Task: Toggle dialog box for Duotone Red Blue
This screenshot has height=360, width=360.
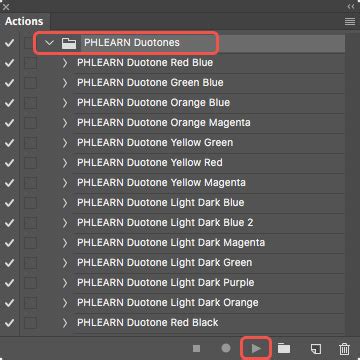Action: point(30,63)
